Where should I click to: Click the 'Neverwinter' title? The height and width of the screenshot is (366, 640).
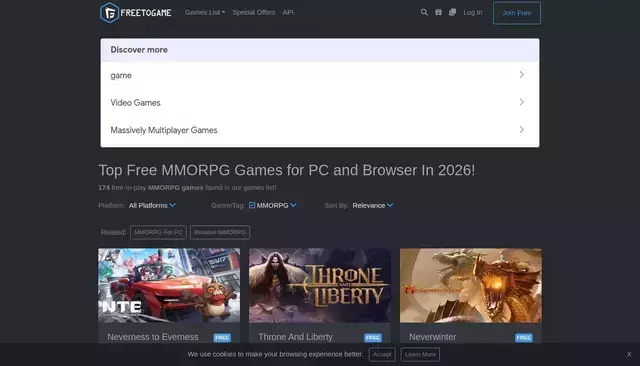click(x=433, y=337)
